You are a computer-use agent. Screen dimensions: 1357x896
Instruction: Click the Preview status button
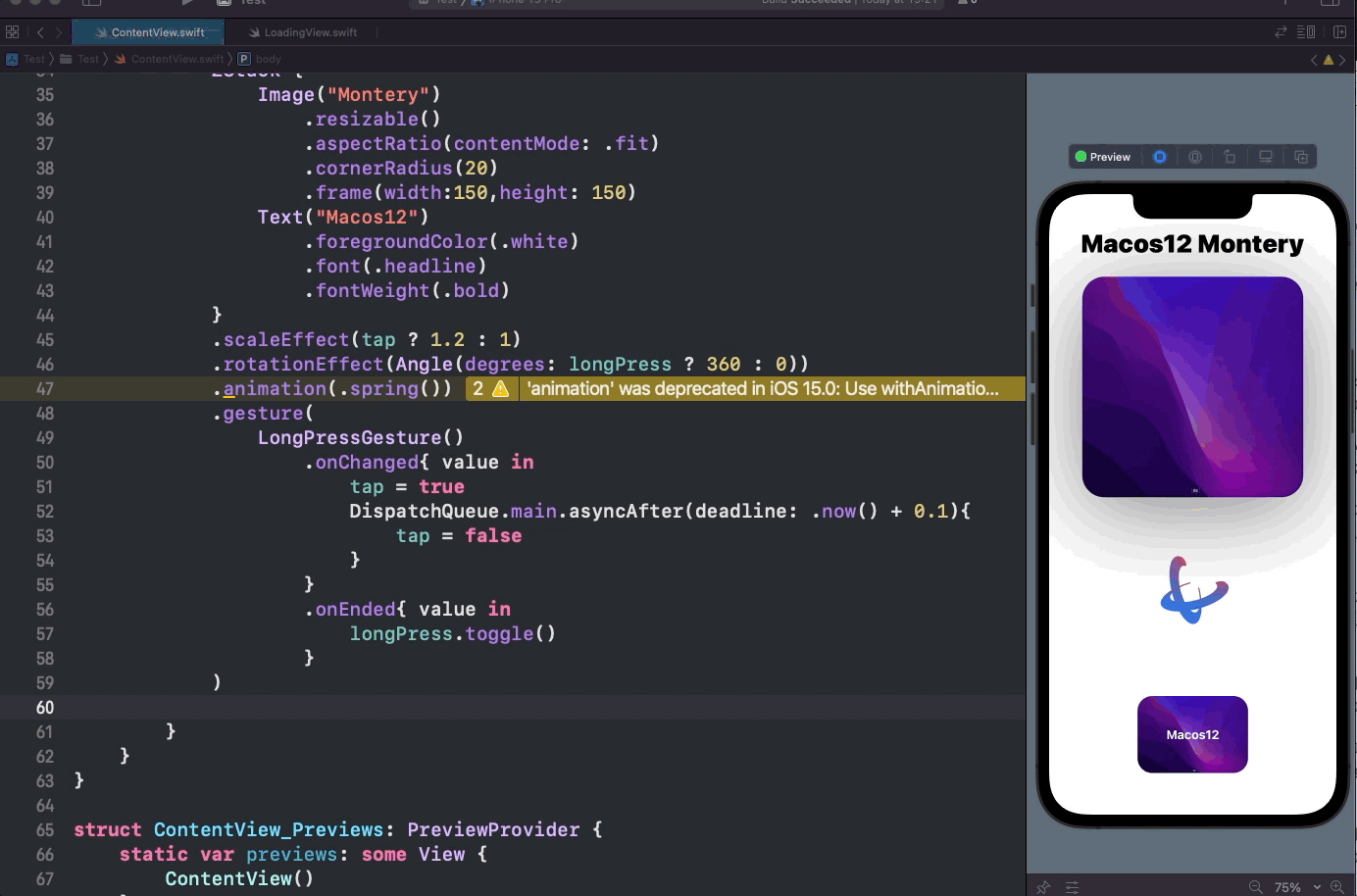coord(1103,157)
